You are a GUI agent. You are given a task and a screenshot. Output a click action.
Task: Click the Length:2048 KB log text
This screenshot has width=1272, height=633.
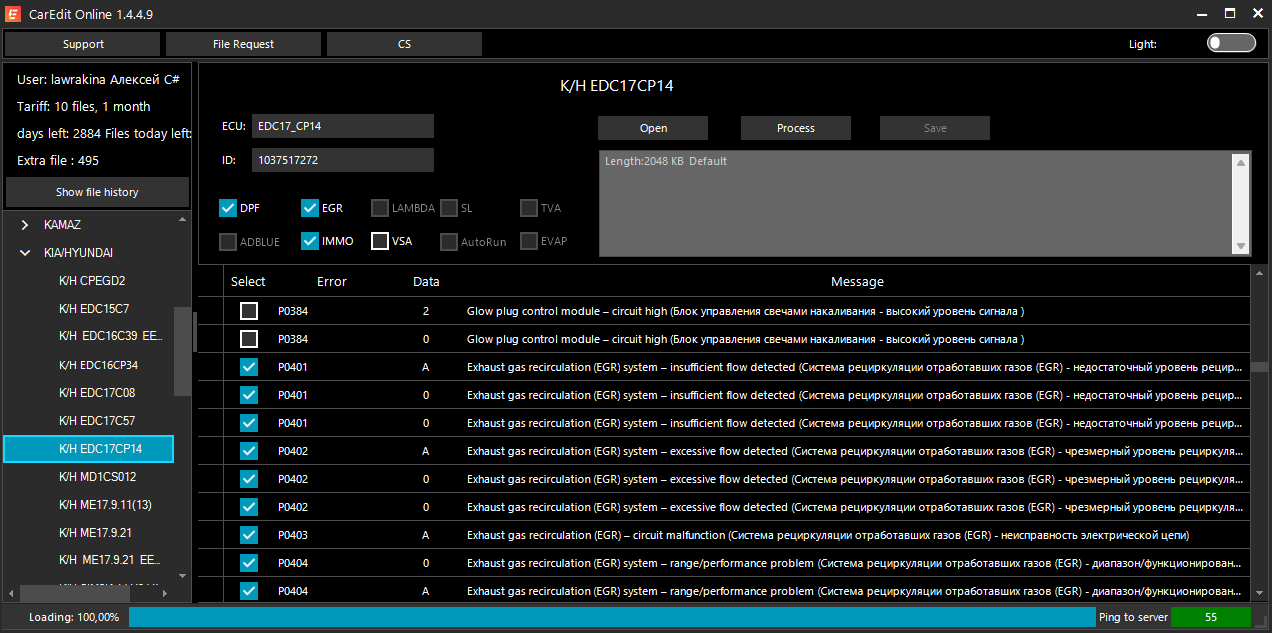[x=666, y=161]
